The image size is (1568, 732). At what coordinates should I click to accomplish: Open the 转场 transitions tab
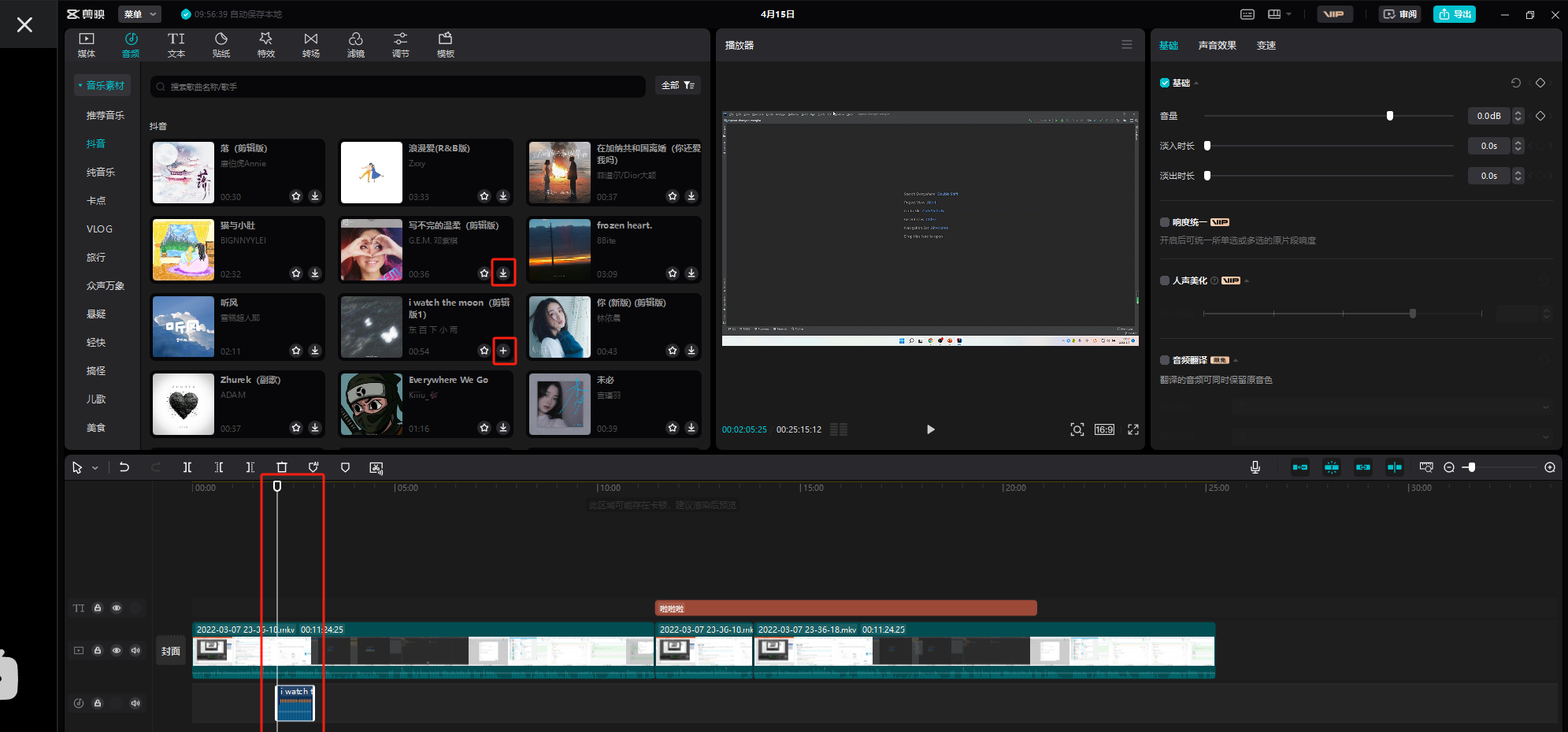[x=311, y=45]
